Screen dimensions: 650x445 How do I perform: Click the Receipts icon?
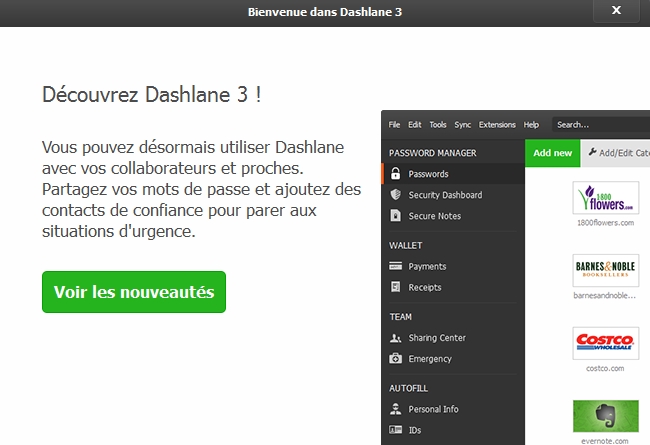395,287
